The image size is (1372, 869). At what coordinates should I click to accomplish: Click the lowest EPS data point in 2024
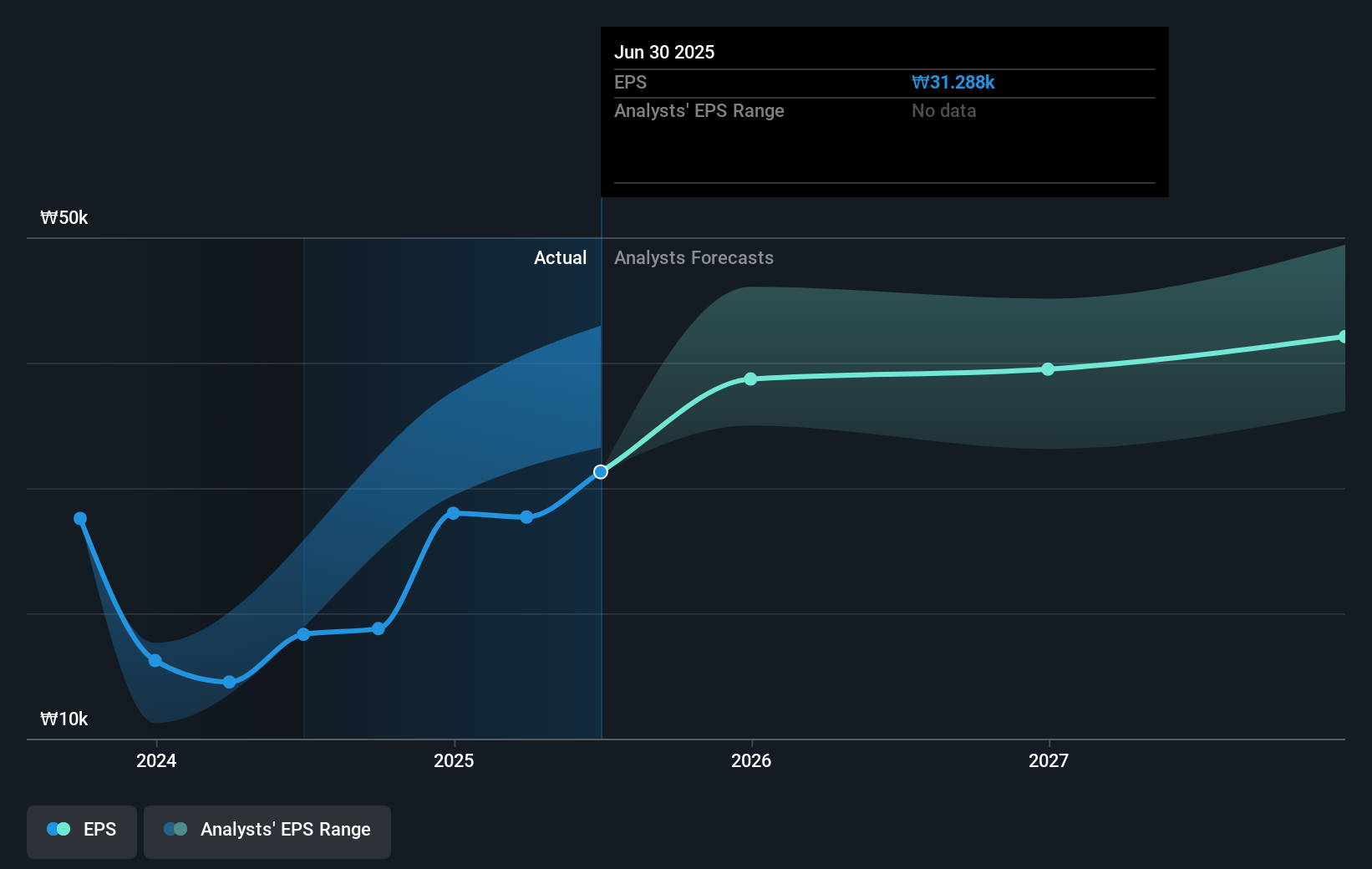[227, 682]
